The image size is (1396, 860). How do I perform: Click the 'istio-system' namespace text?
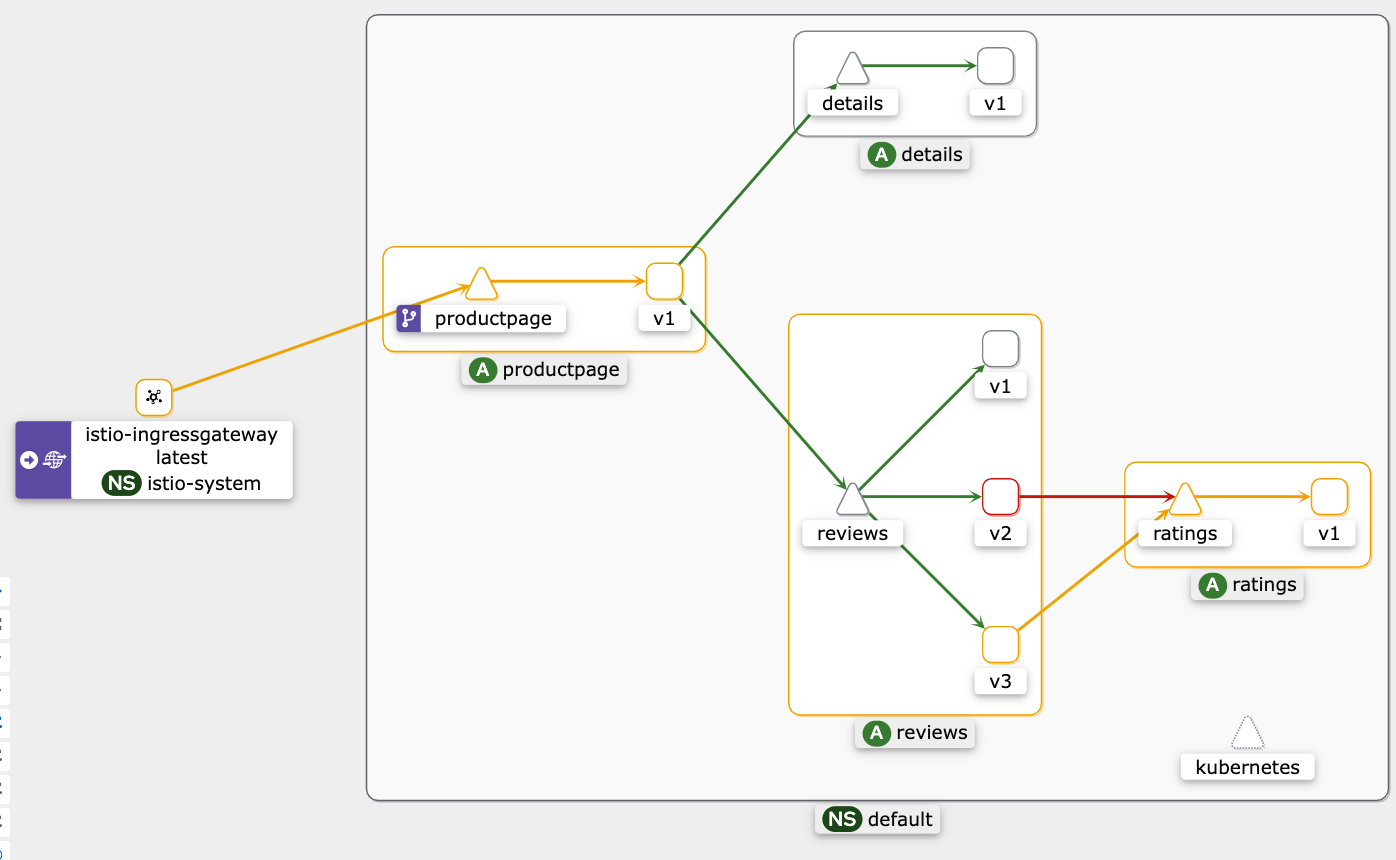coord(204,484)
